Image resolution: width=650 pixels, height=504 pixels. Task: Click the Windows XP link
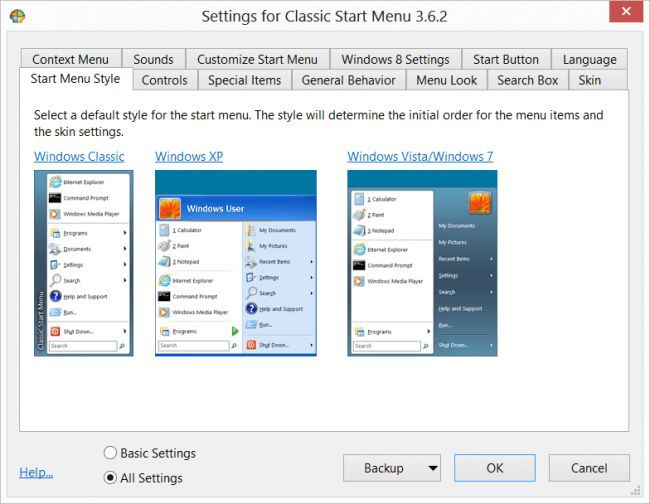189,157
